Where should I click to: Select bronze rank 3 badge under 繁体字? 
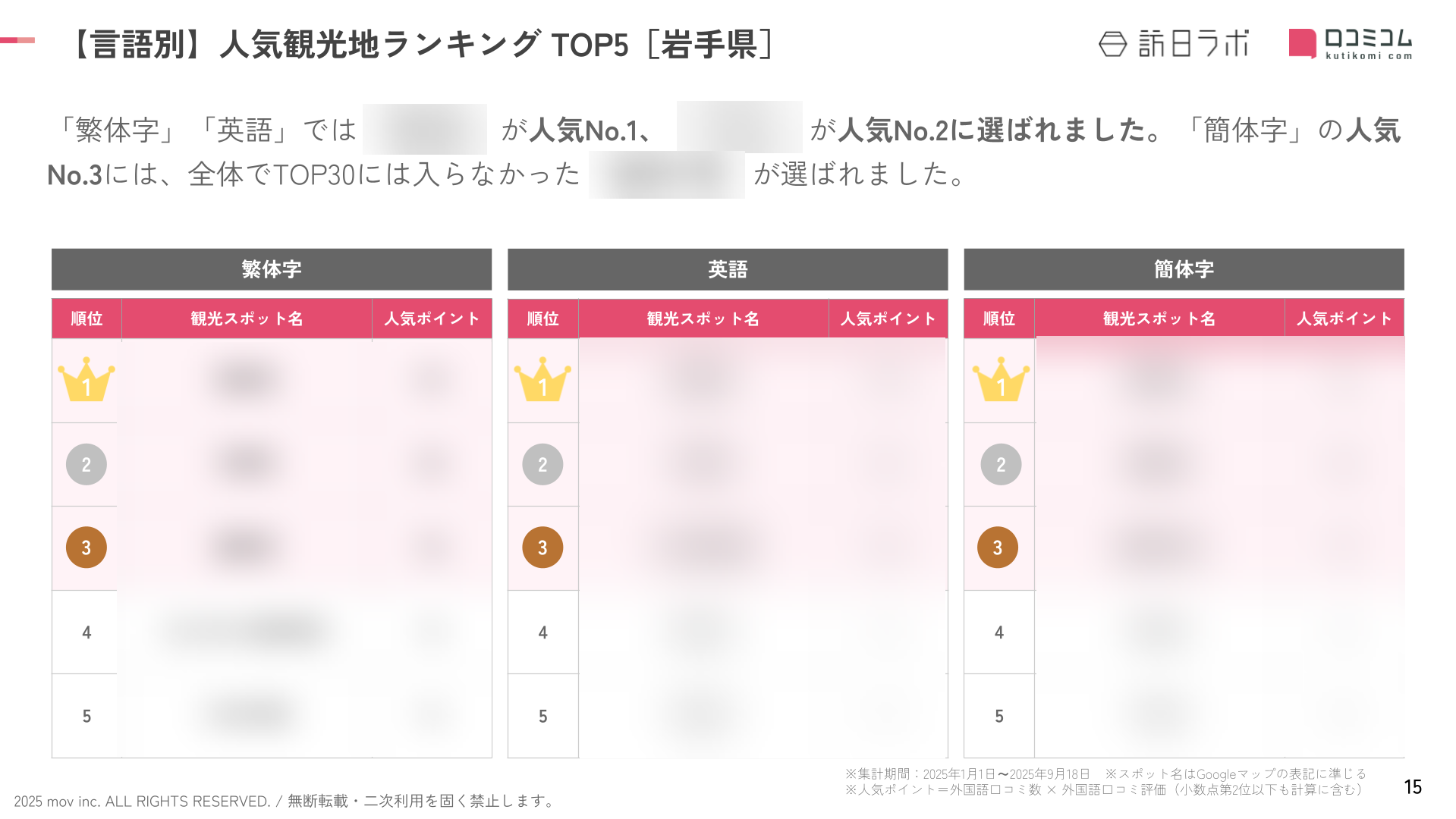point(86,548)
